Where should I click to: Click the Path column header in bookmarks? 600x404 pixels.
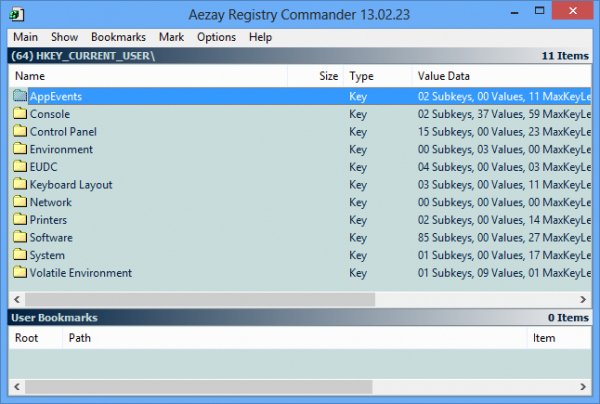pyautogui.click(x=295, y=338)
